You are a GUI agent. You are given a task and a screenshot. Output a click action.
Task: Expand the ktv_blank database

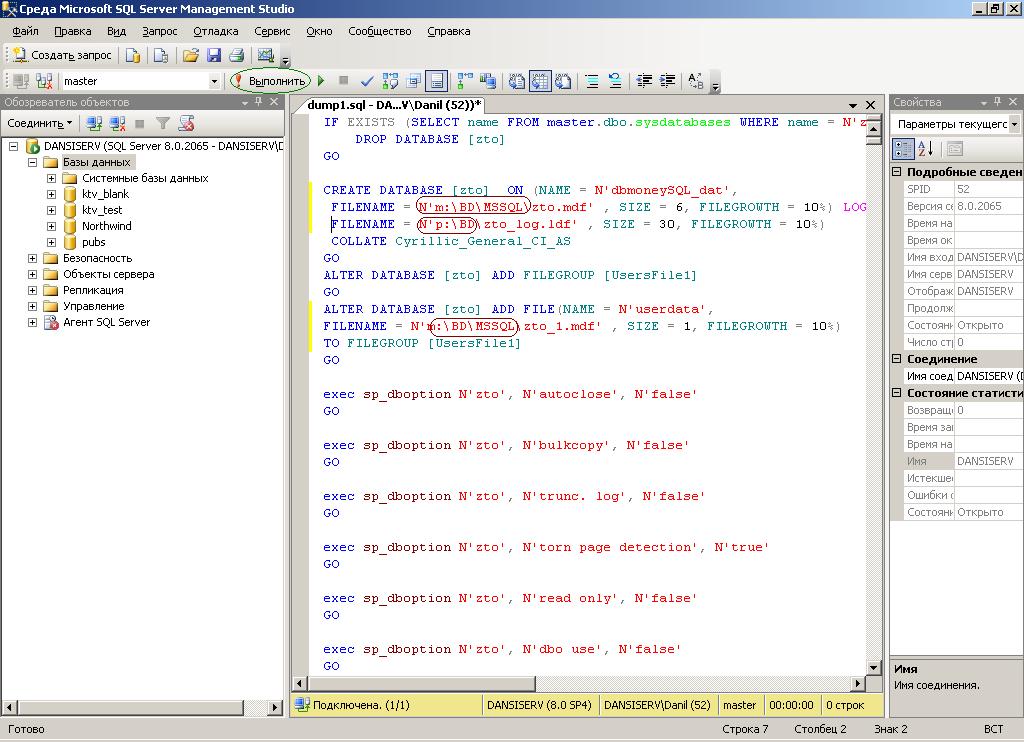[x=52, y=194]
